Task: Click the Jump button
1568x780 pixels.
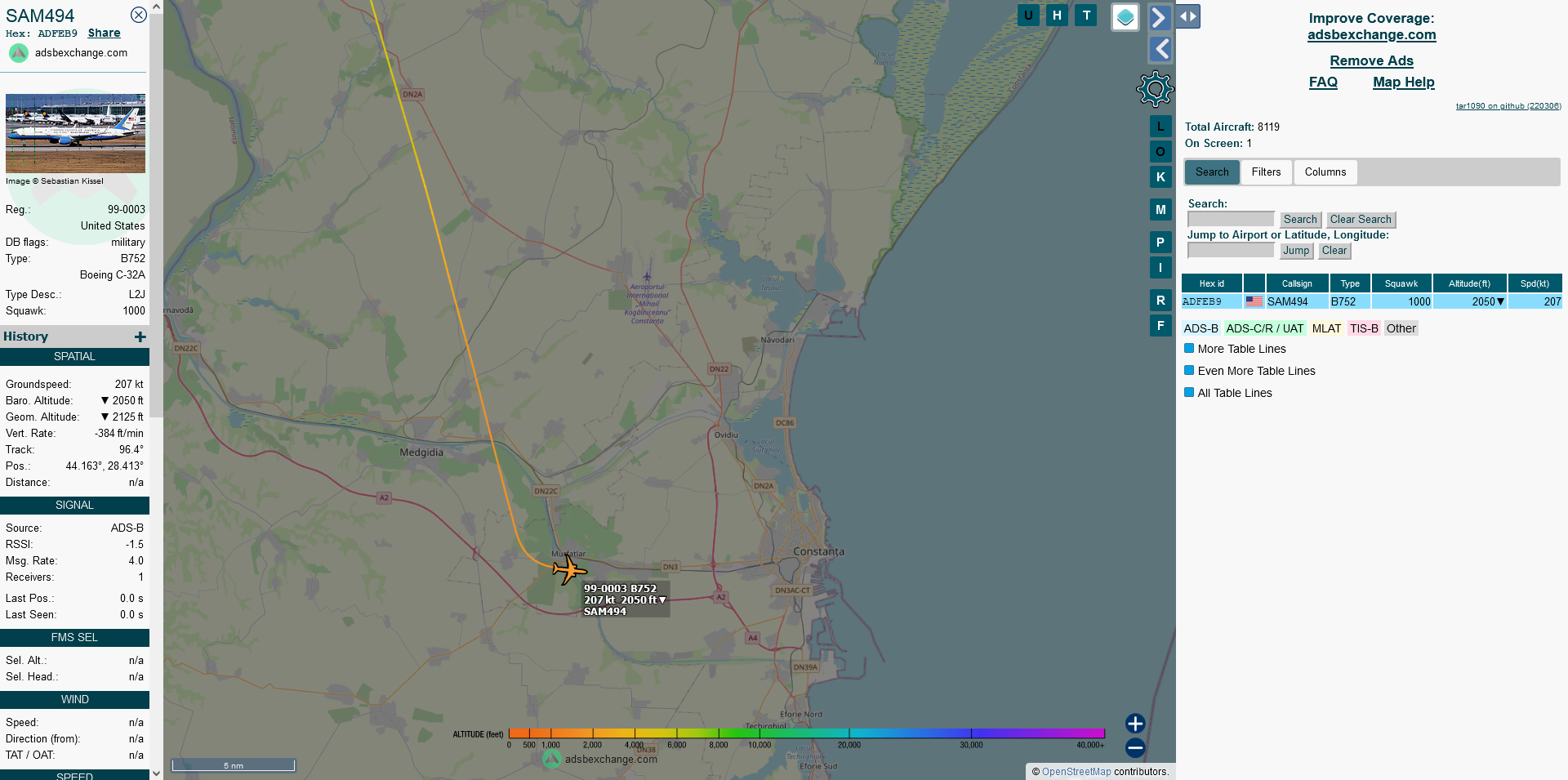Action: click(x=1296, y=251)
